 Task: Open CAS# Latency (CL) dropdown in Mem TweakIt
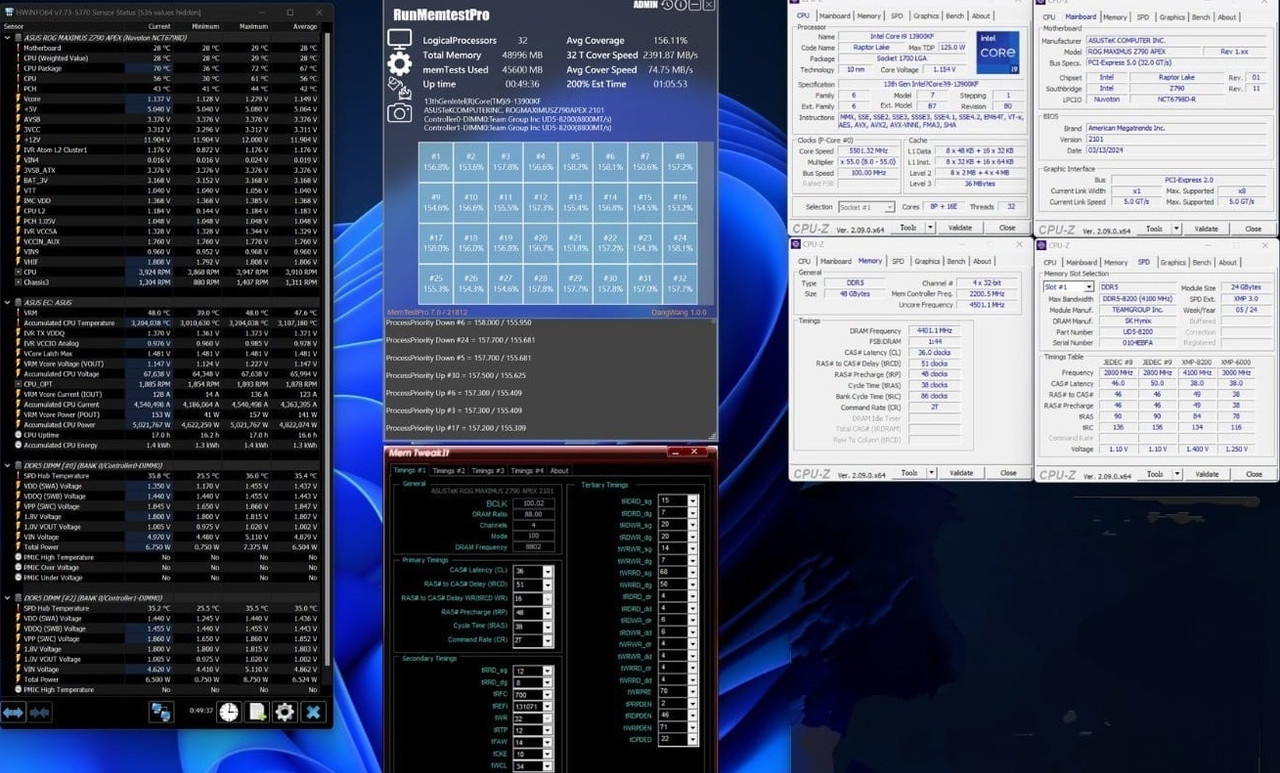pyautogui.click(x=547, y=571)
